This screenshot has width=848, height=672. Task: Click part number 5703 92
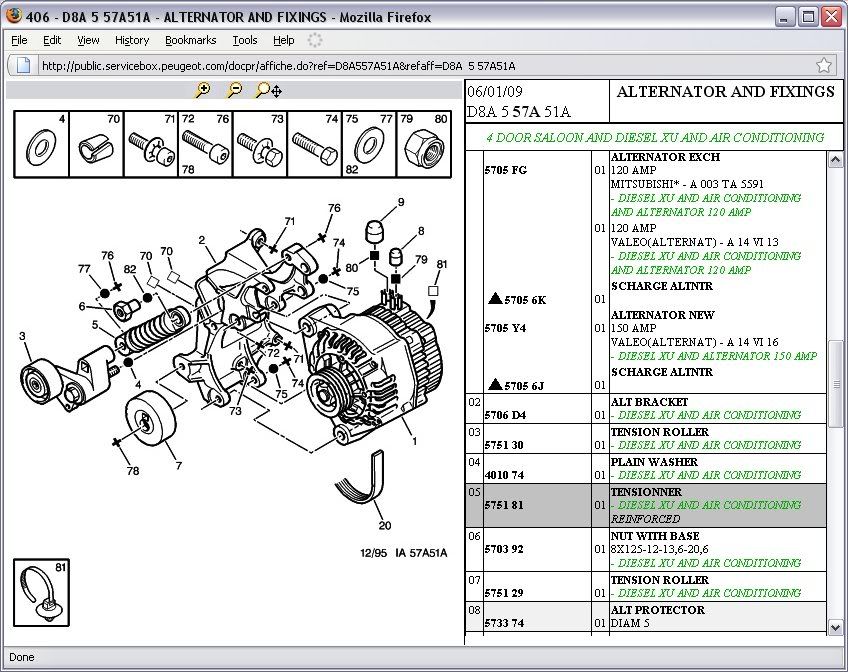(x=504, y=549)
